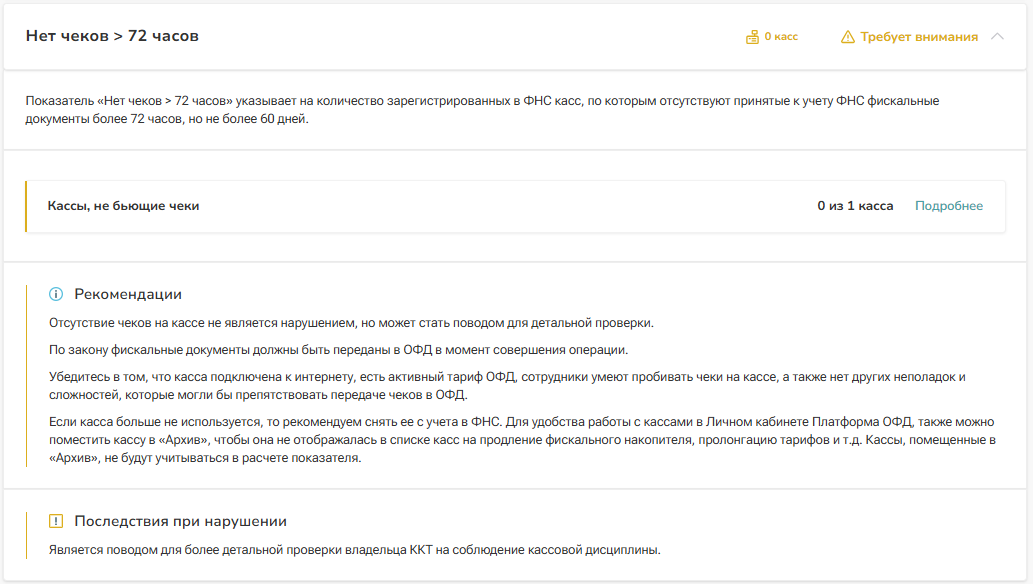Collapse the panel with the chevron arrow
Viewport: 1033px width, 584px height.
click(997, 37)
